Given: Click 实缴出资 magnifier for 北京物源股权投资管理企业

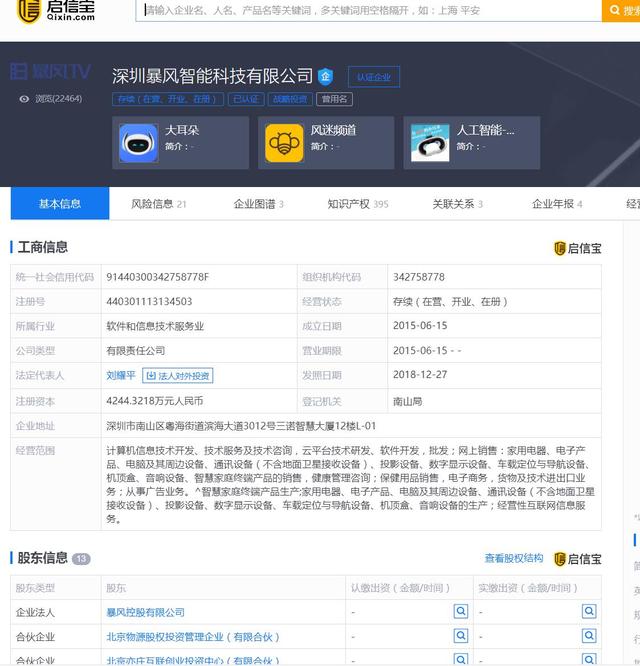Looking at the screenshot, I should (588, 636).
